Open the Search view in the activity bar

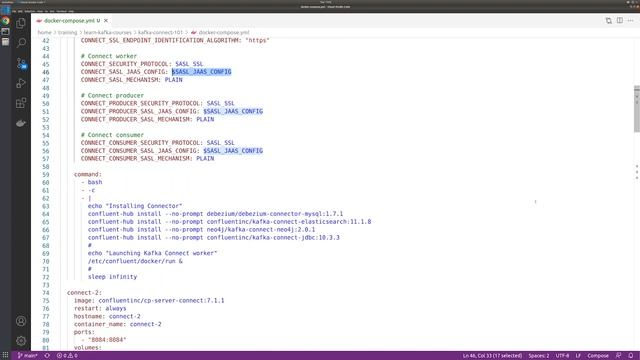(21, 43)
